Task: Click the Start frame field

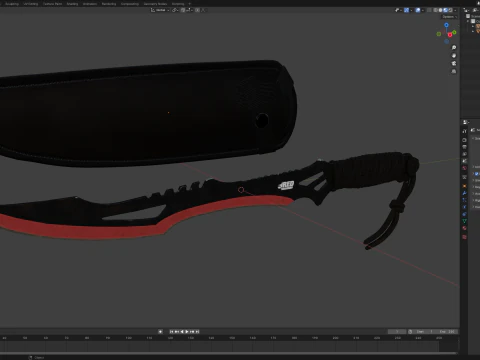Action: click(425, 332)
